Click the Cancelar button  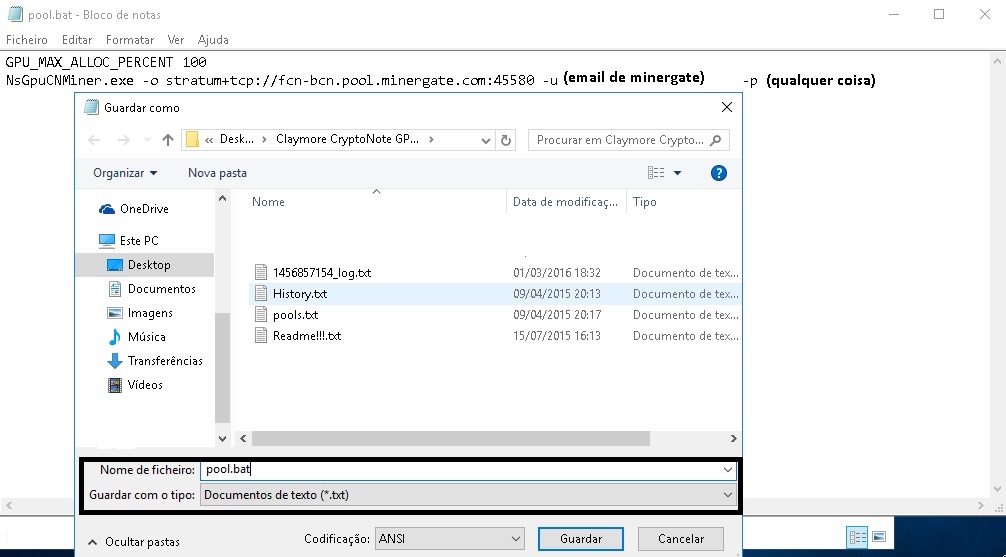pos(681,539)
